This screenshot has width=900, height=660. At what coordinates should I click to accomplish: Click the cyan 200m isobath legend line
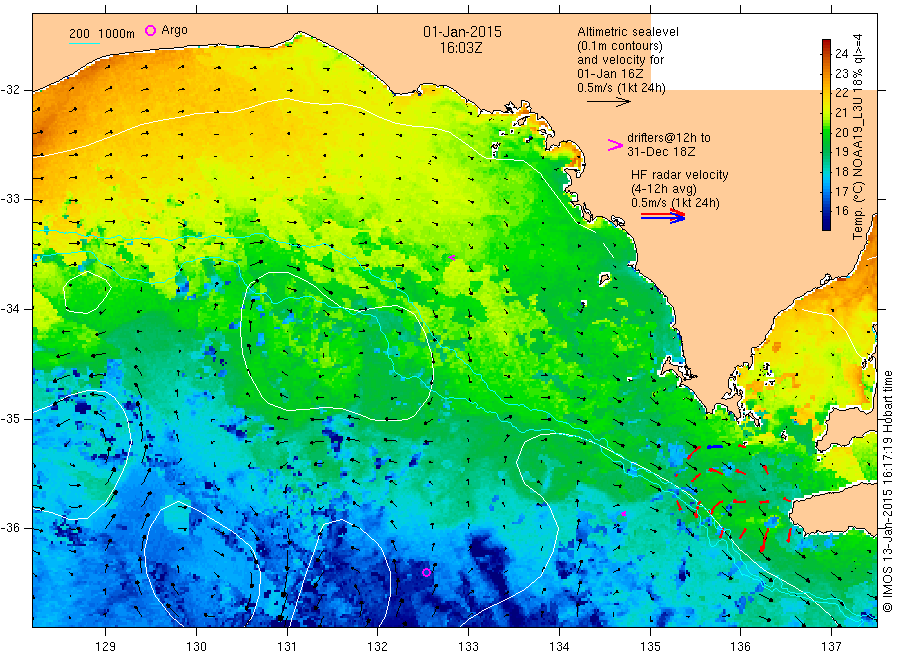tap(84, 43)
